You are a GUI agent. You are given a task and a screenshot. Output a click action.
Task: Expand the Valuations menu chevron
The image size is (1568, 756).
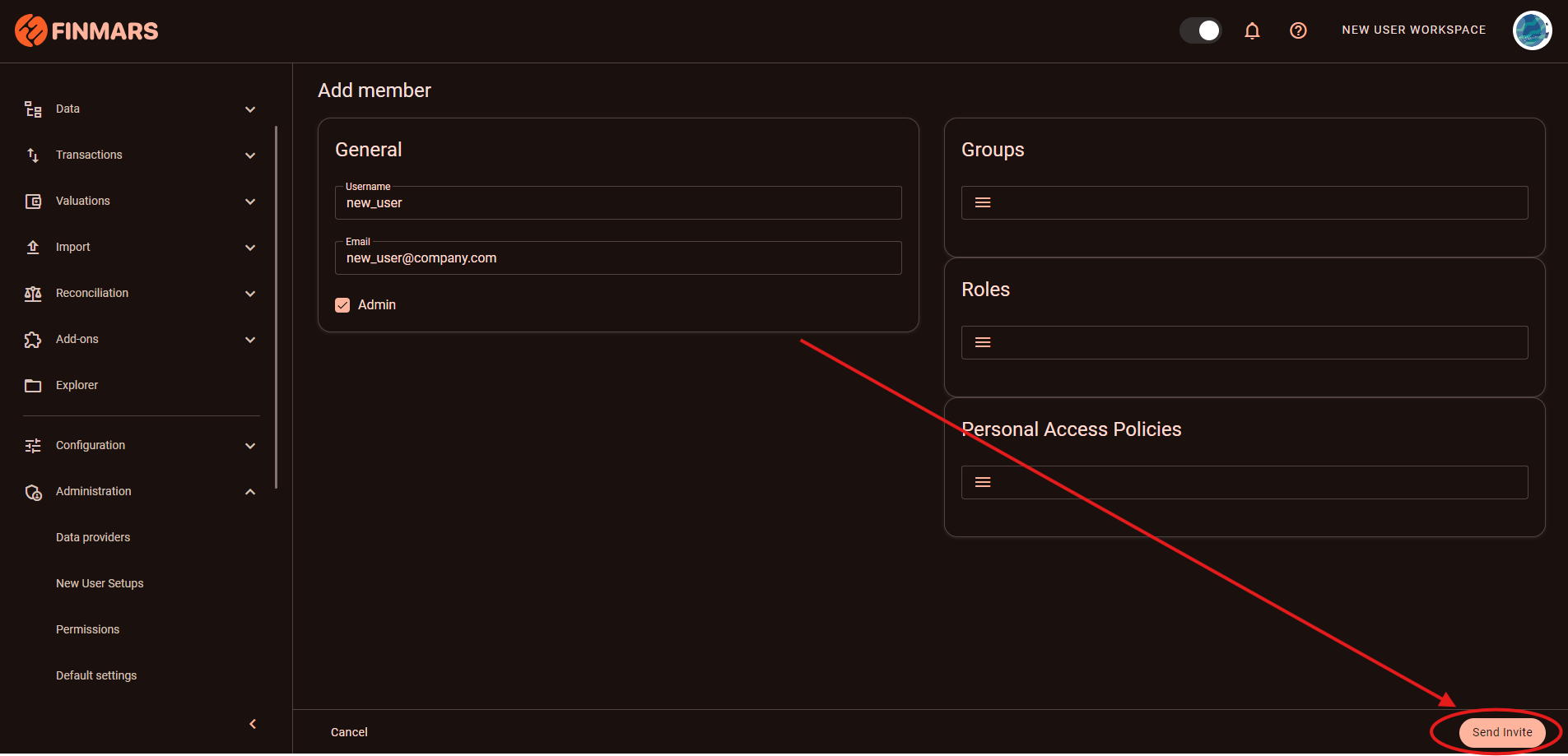click(x=250, y=202)
